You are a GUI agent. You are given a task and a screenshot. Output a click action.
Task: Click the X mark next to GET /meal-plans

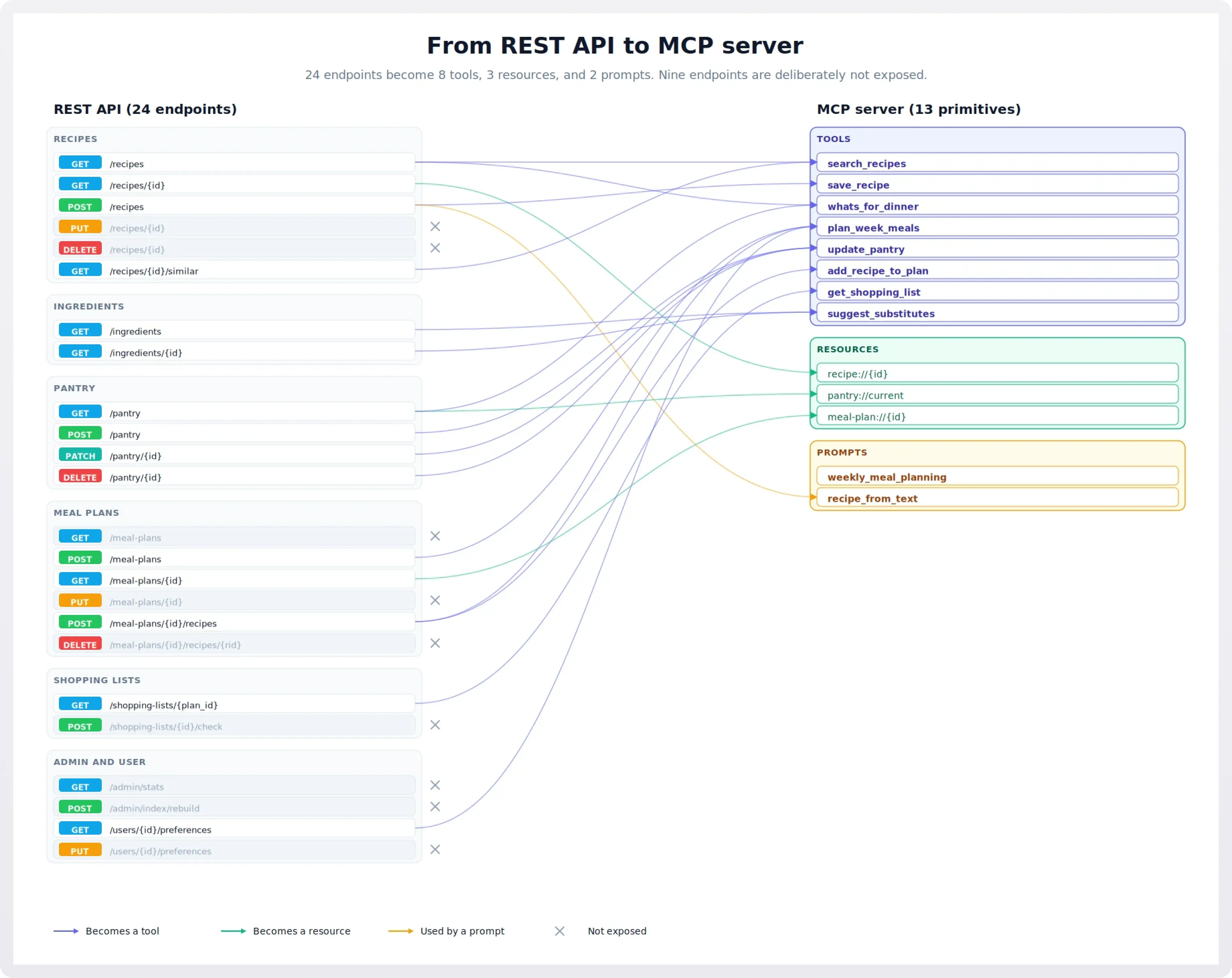point(435,536)
